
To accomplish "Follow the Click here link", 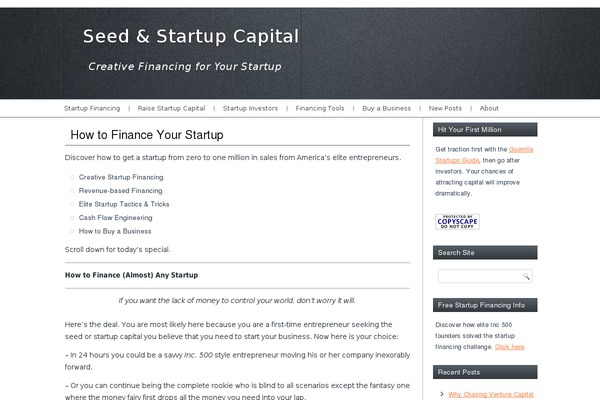I will coord(509,347).
